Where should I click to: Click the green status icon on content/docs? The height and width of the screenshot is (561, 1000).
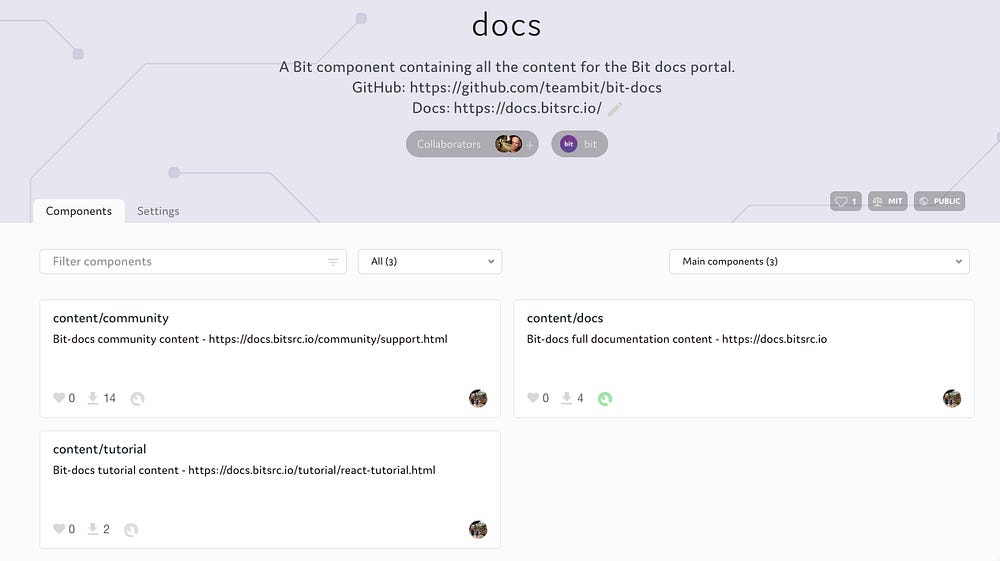tap(605, 399)
